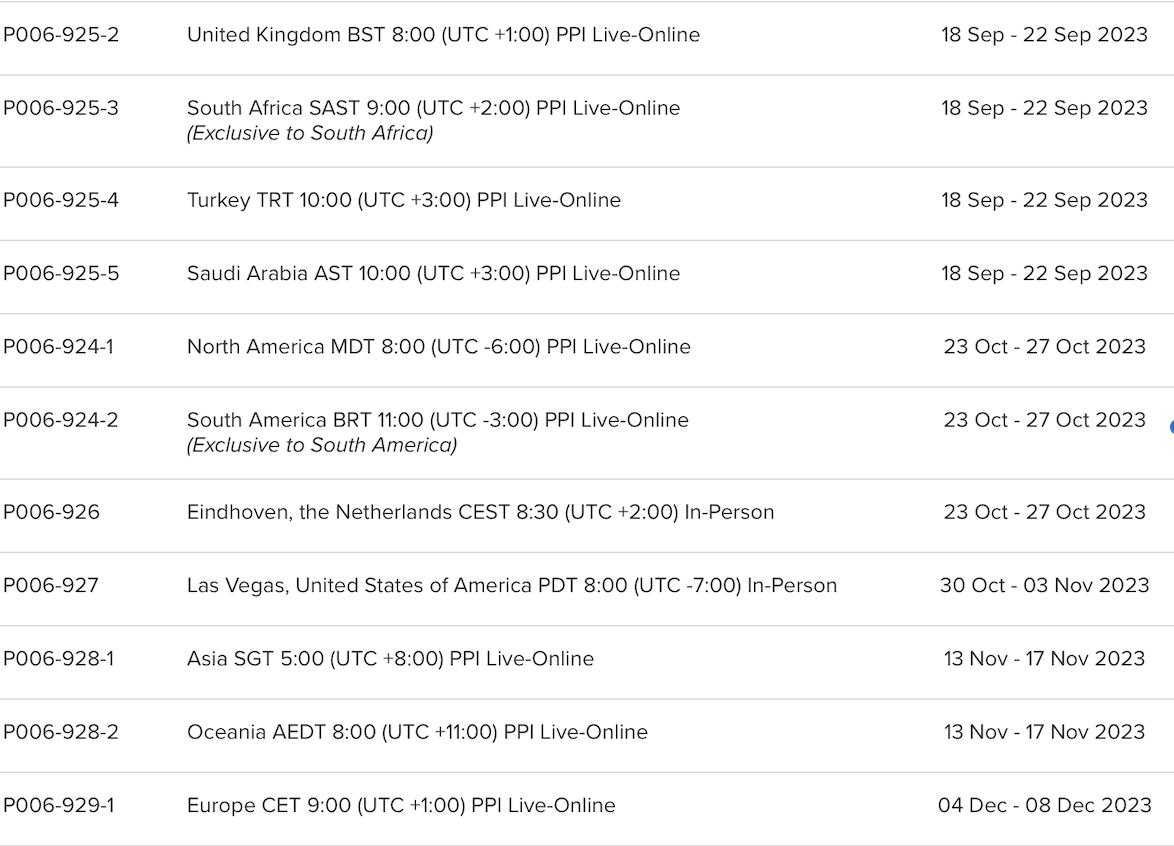Choose the Las Vegas In-Person session
This screenshot has height=846, width=1174.
(x=511, y=585)
